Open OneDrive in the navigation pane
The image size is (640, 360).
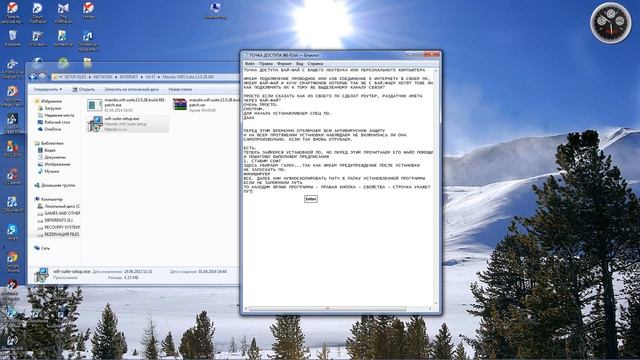[x=49, y=129]
